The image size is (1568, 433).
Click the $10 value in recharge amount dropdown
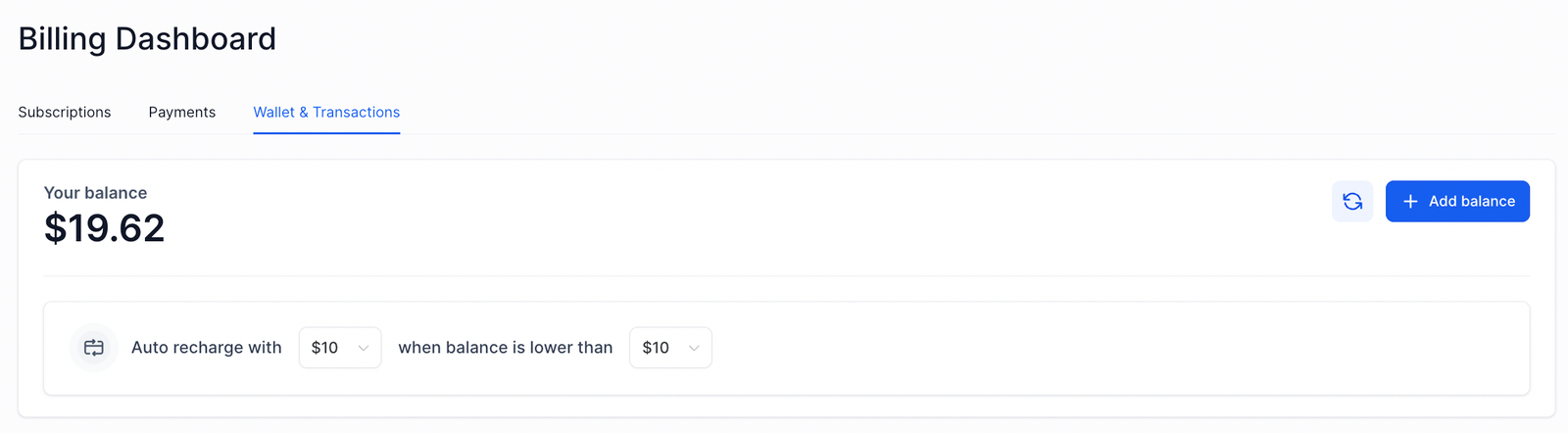324,348
